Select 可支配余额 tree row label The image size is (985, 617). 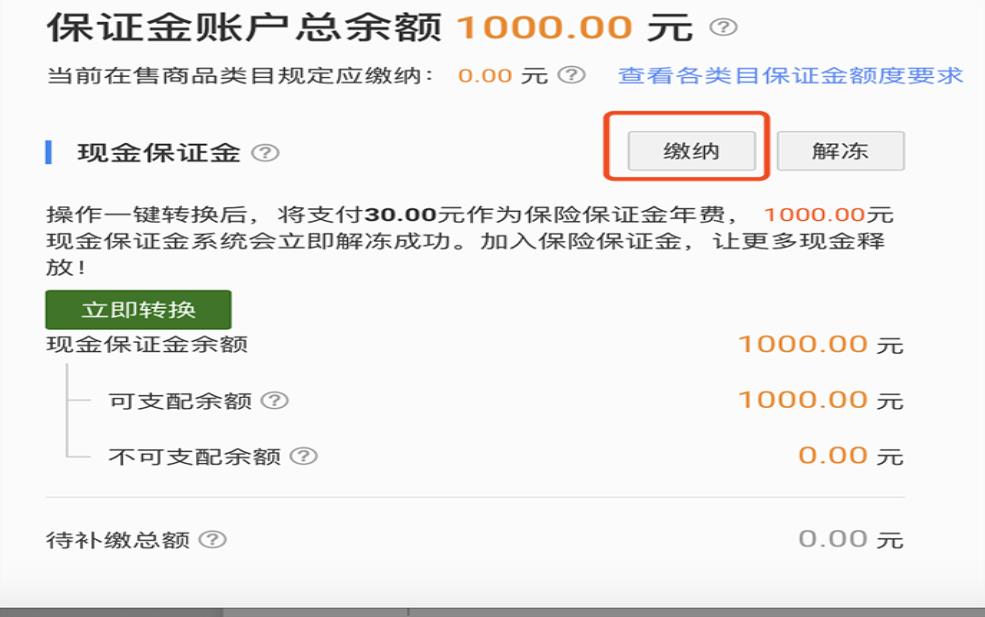180,401
